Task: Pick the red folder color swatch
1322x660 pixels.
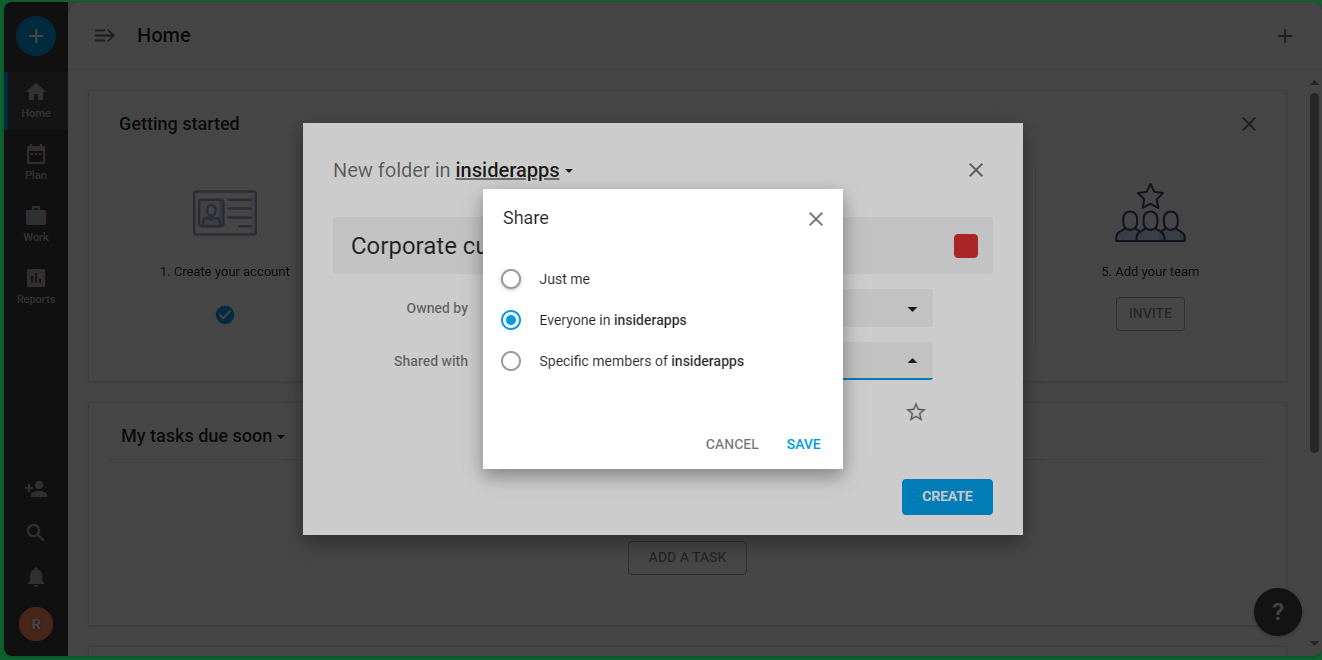Action: [x=965, y=246]
